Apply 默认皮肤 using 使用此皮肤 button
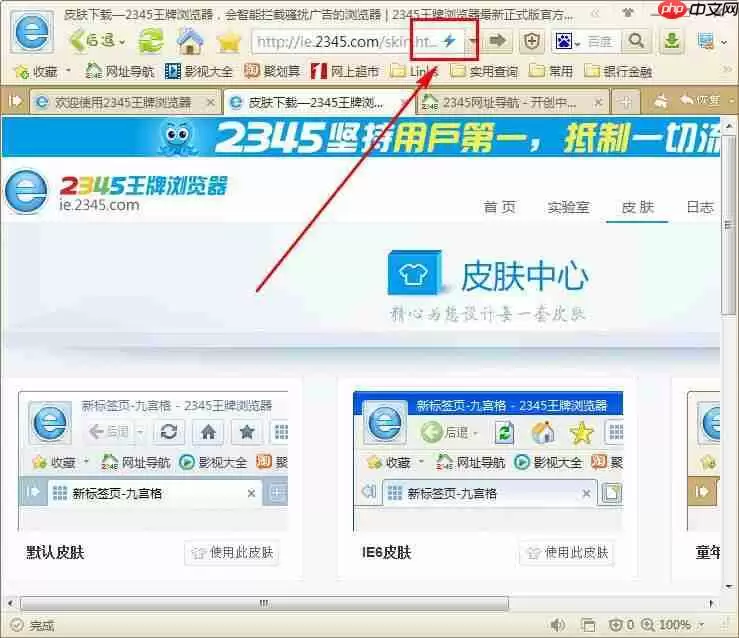Image resolution: width=739 pixels, height=638 pixels. (x=232, y=552)
